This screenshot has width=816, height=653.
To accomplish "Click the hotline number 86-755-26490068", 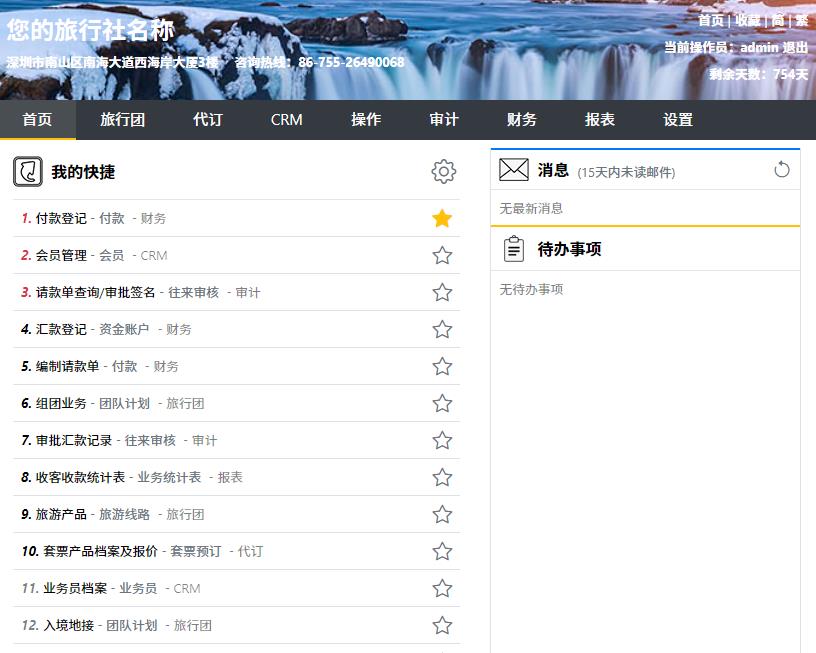I will point(351,62).
